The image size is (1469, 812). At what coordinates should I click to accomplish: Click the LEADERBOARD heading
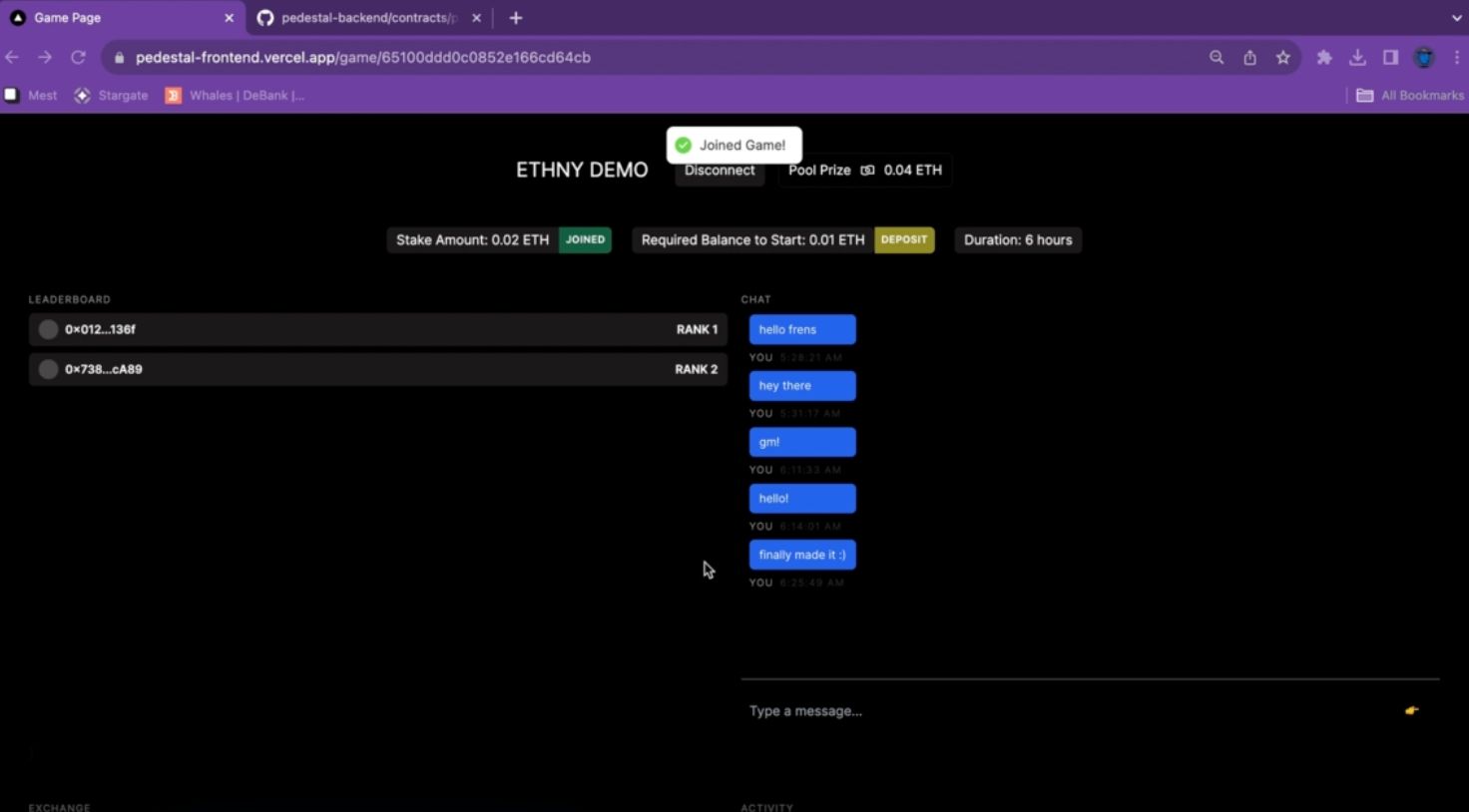coord(69,299)
